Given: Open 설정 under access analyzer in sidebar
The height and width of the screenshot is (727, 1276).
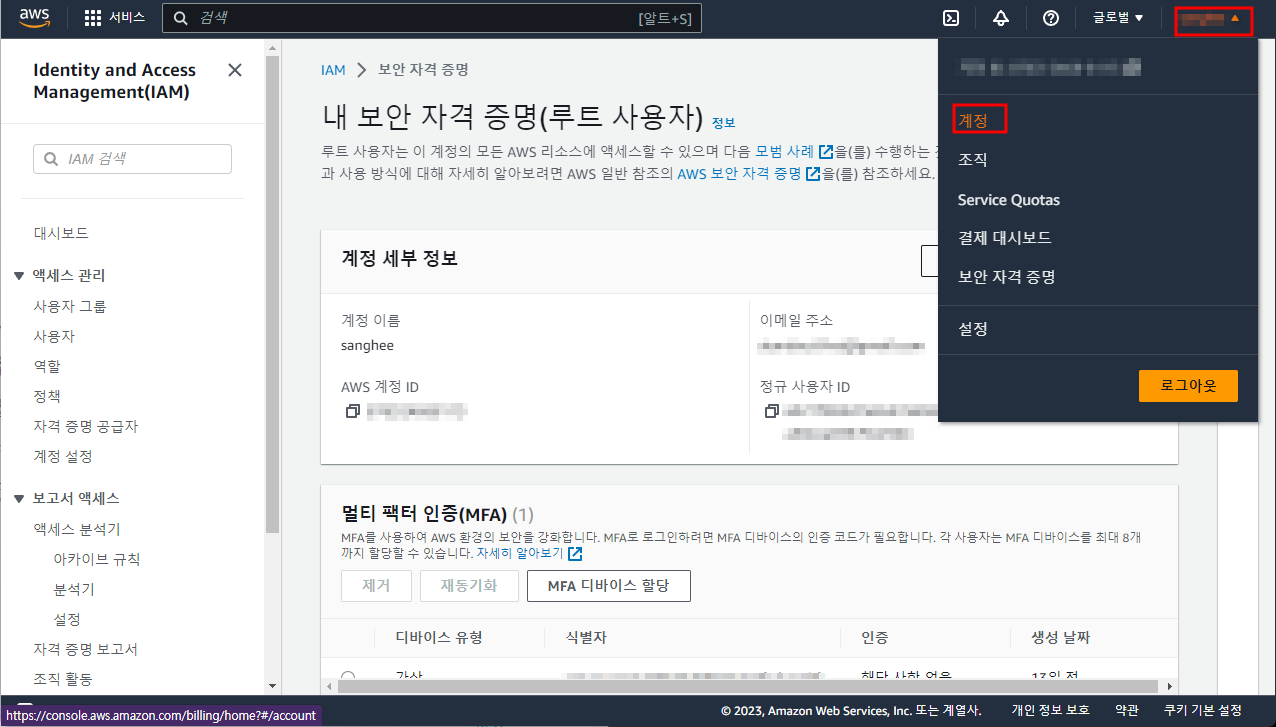Looking at the screenshot, I should (x=67, y=619).
